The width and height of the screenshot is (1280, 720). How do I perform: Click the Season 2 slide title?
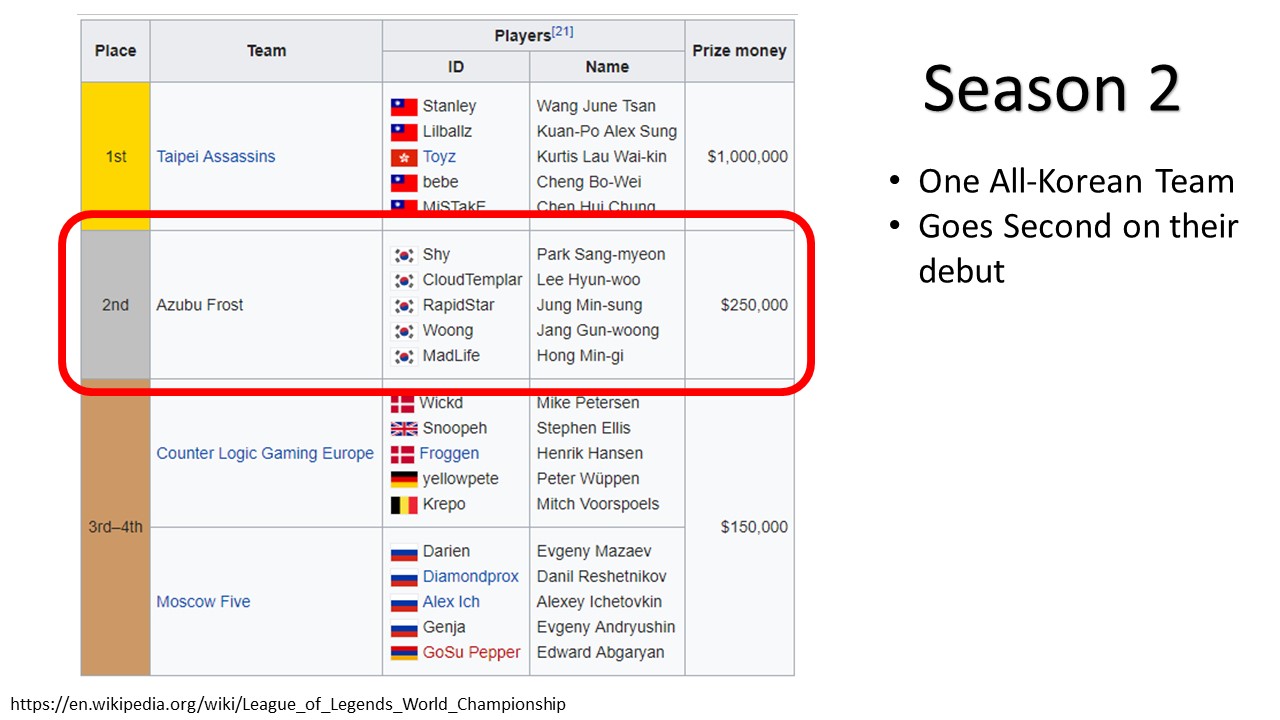(x=1051, y=89)
